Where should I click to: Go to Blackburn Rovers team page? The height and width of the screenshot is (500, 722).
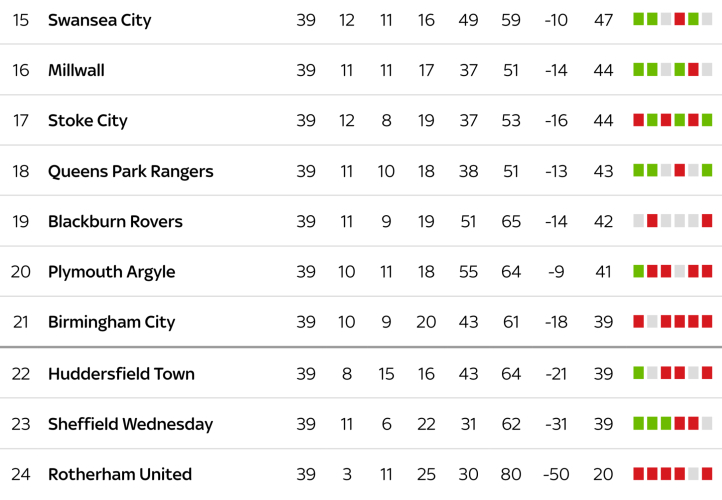115,221
